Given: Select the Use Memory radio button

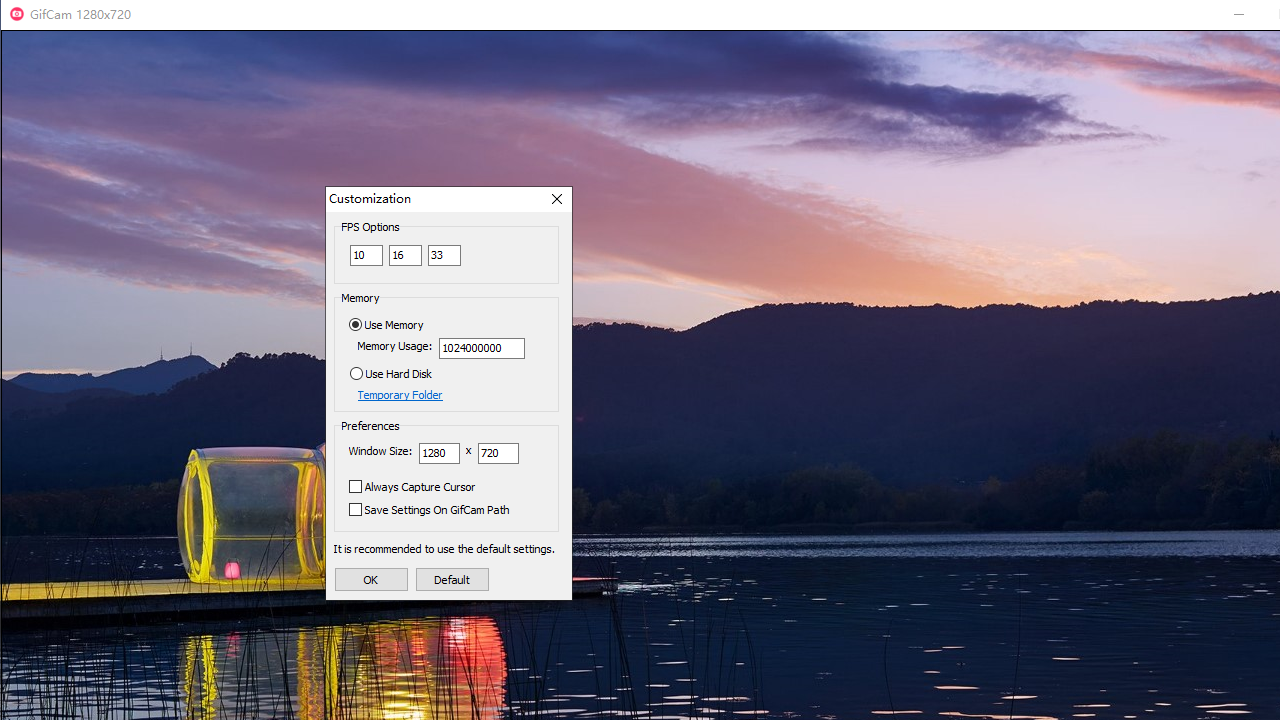Looking at the screenshot, I should [x=356, y=324].
